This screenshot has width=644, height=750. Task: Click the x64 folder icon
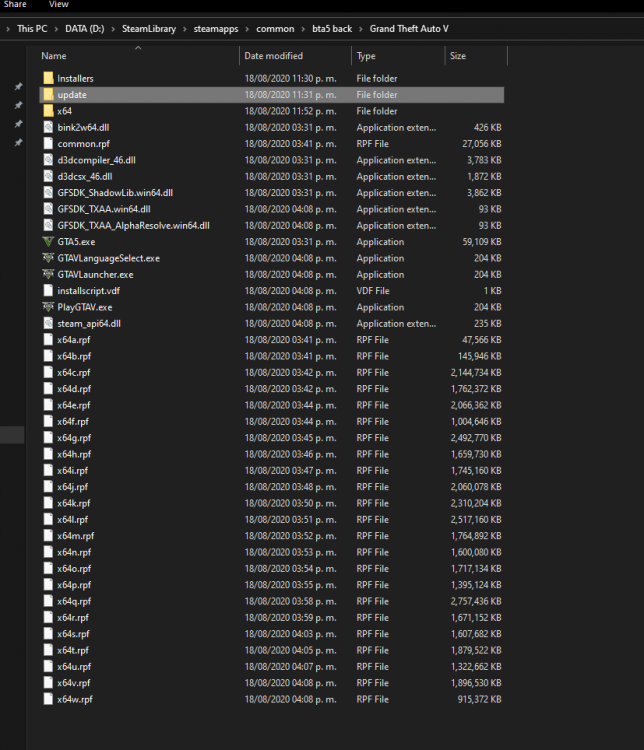pyautogui.click(x=48, y=110)
